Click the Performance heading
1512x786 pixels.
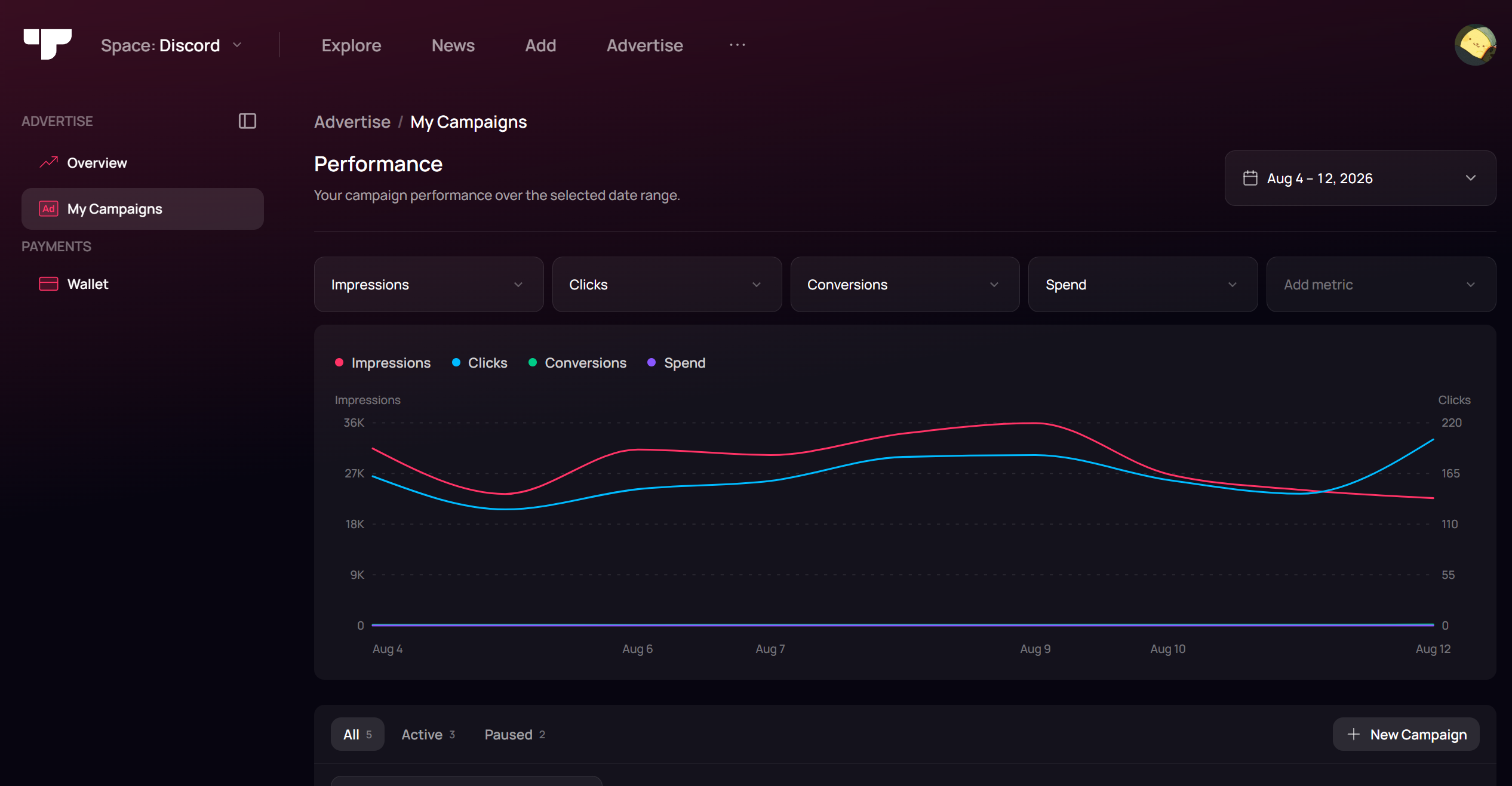point(378,164)
